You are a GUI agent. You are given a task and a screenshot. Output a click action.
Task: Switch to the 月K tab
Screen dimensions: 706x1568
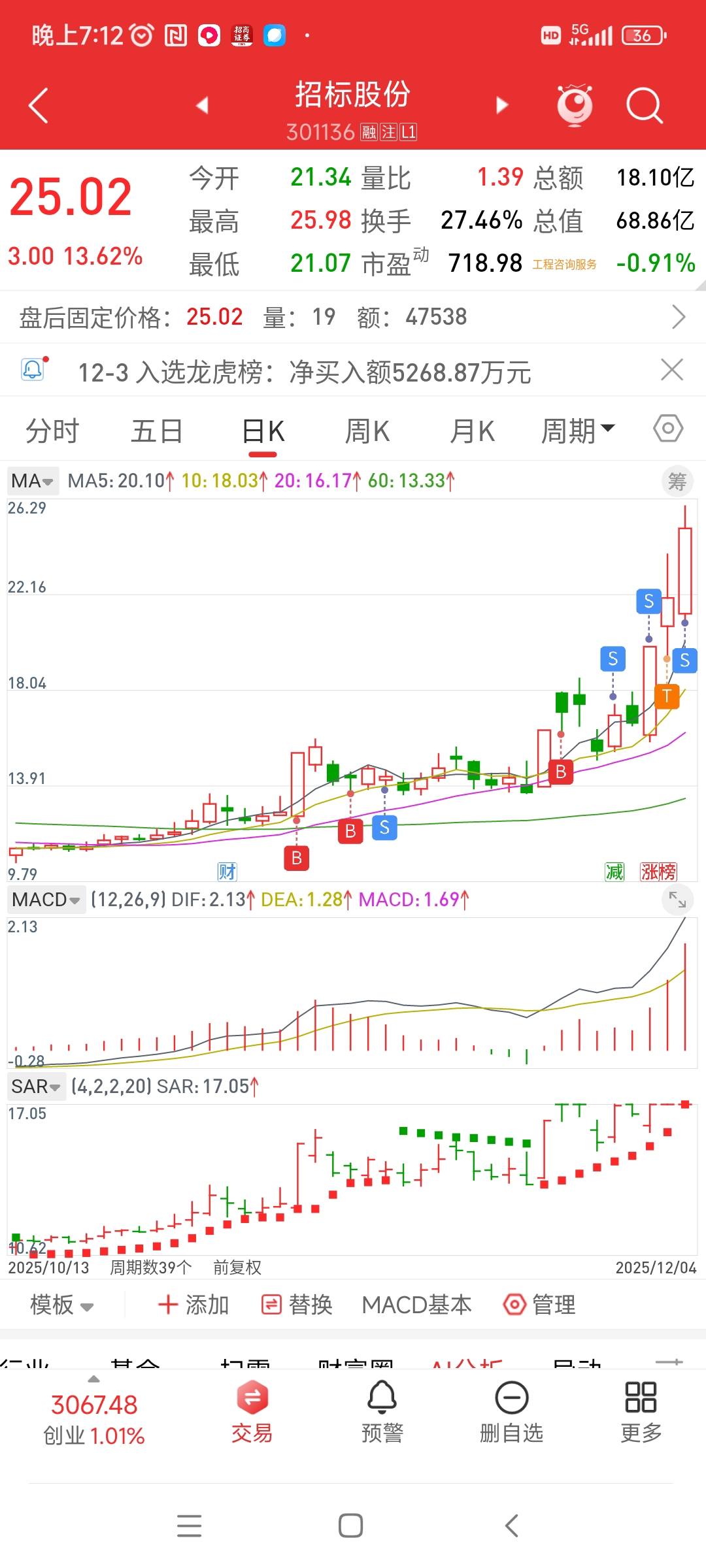472,431
